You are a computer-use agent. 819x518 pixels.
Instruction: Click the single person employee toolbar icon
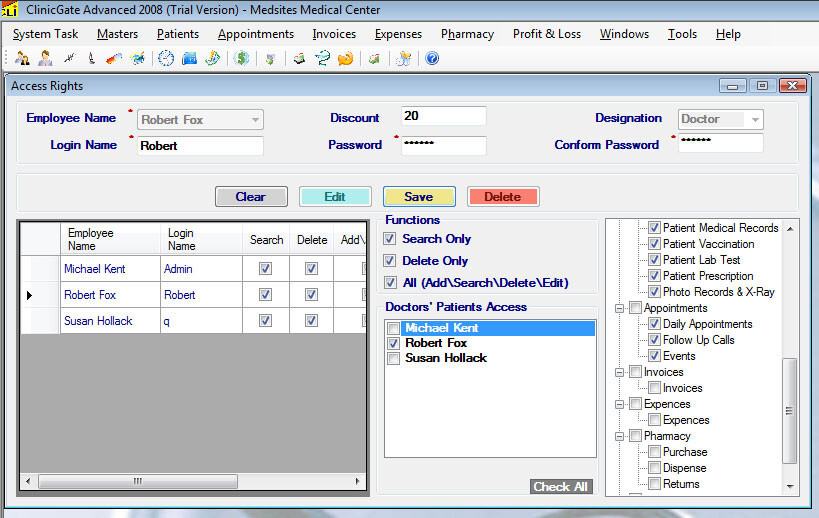point(45,58)
